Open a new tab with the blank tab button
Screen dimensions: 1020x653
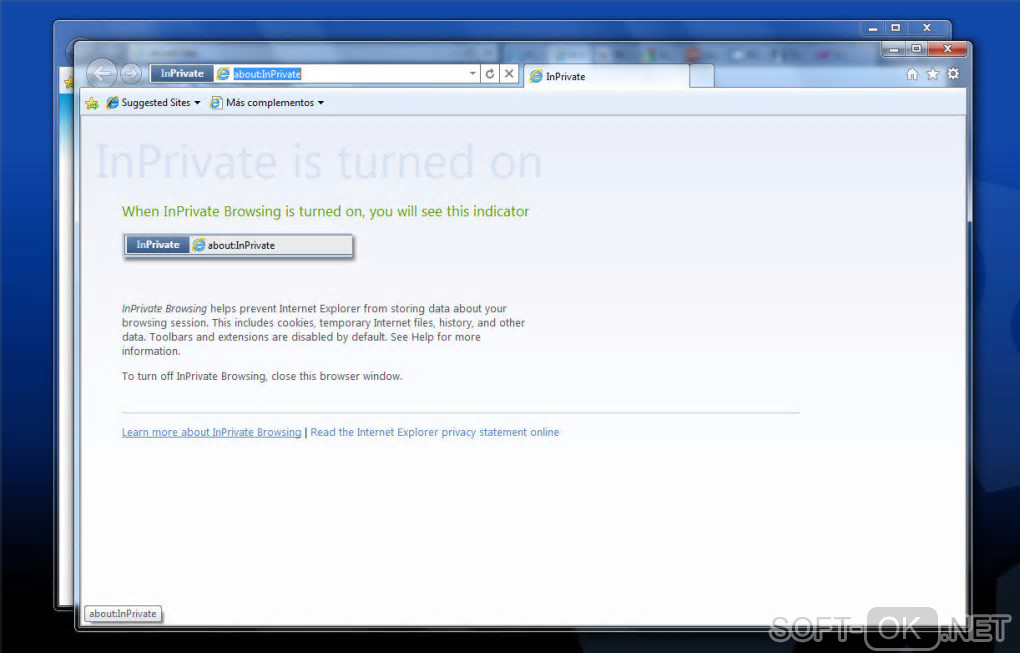click(701, 76)
